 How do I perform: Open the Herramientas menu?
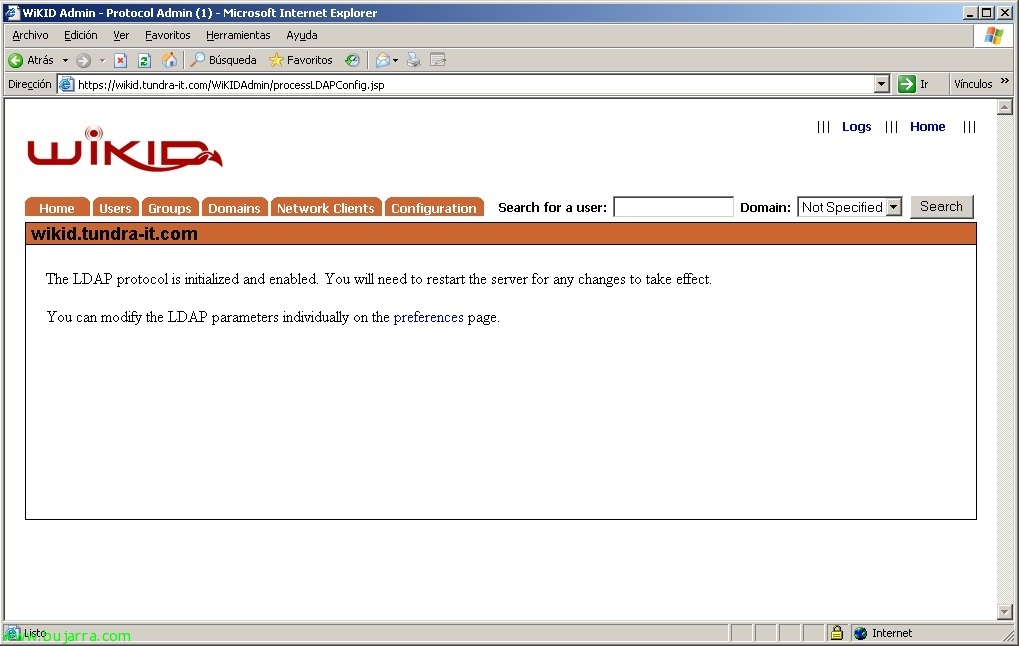[x=238, y=35]
